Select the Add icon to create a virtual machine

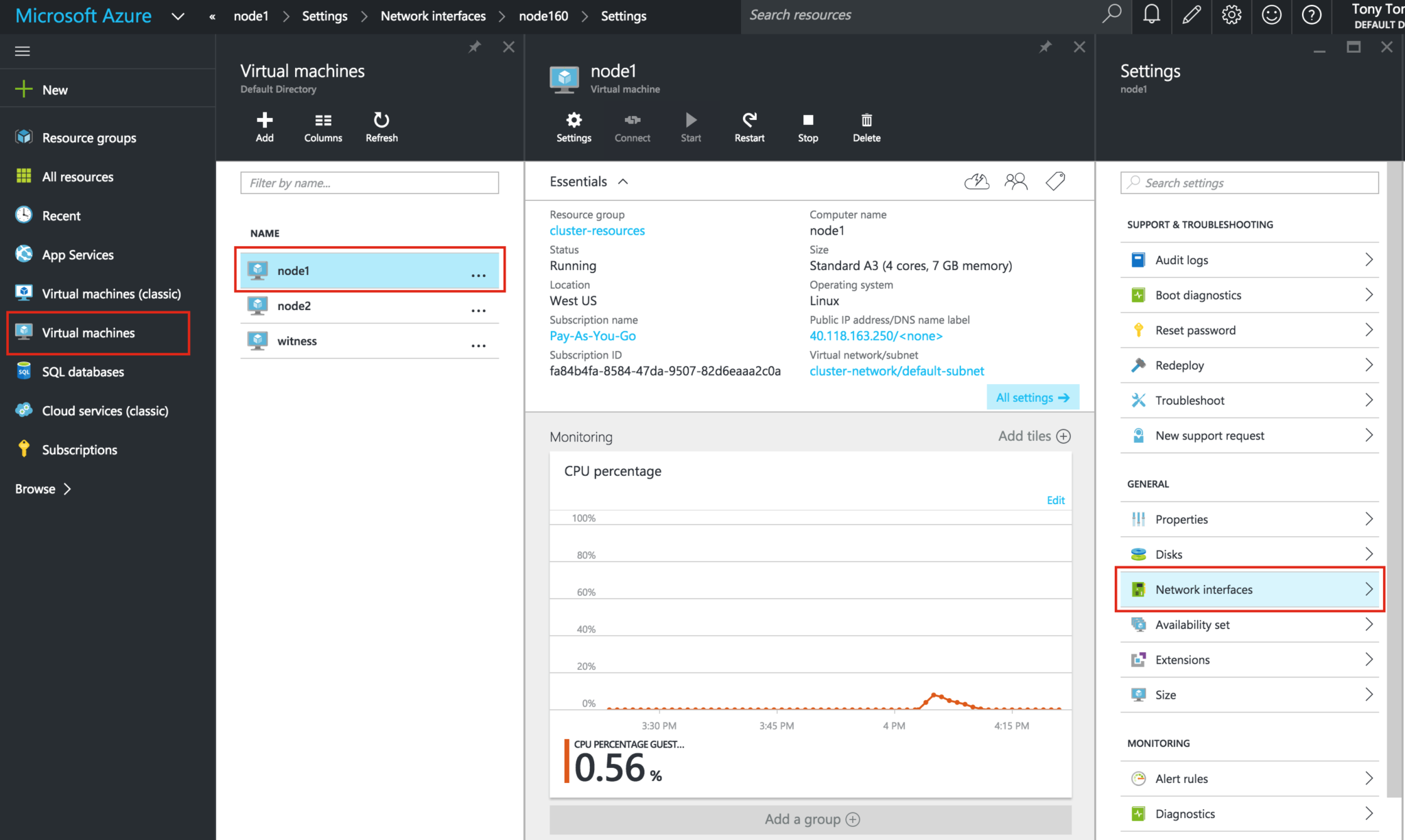(264, 127)
